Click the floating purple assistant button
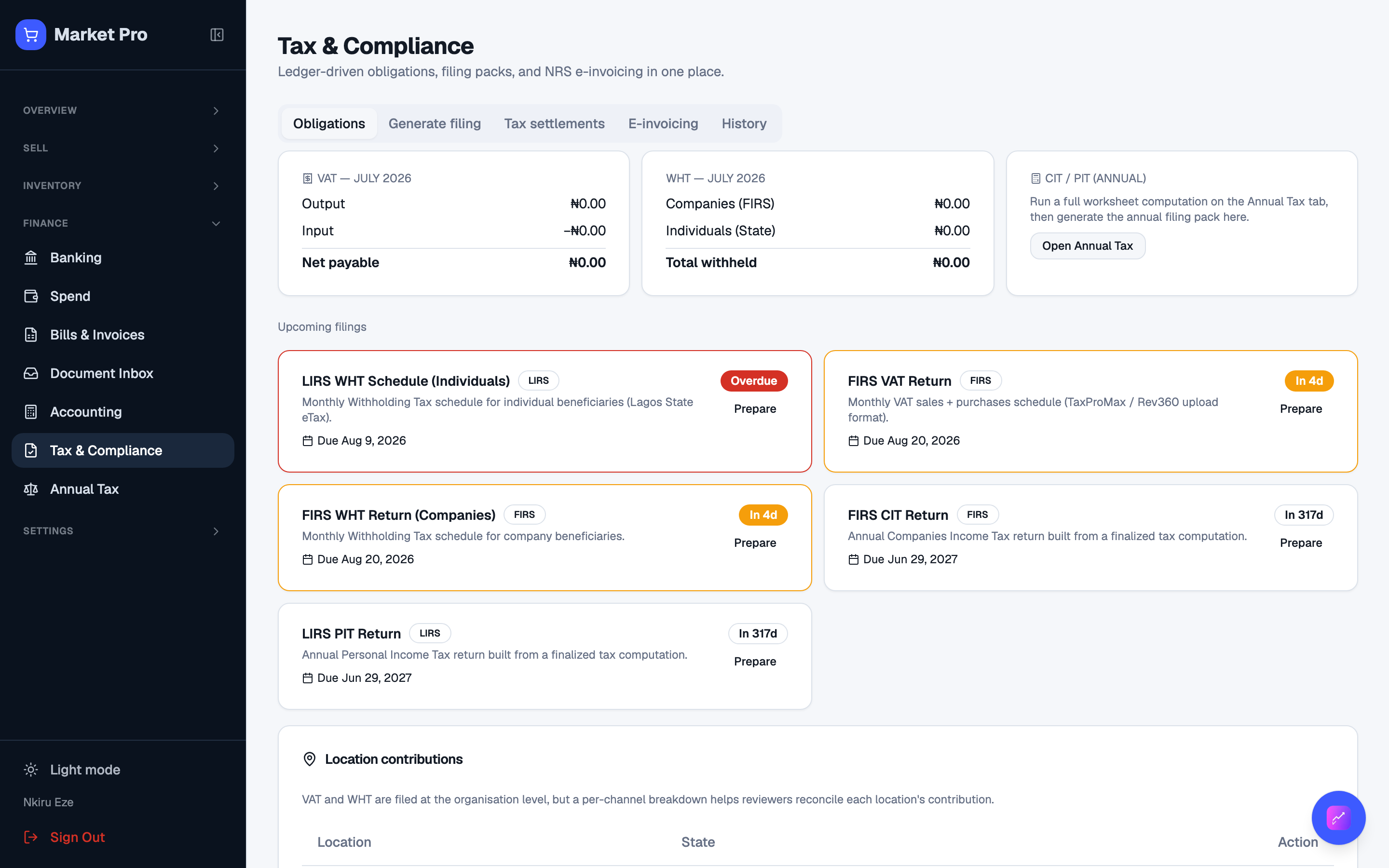The height and width of the screenshot is (868, 1389). pyautogui.click(x=1338, y=817)
